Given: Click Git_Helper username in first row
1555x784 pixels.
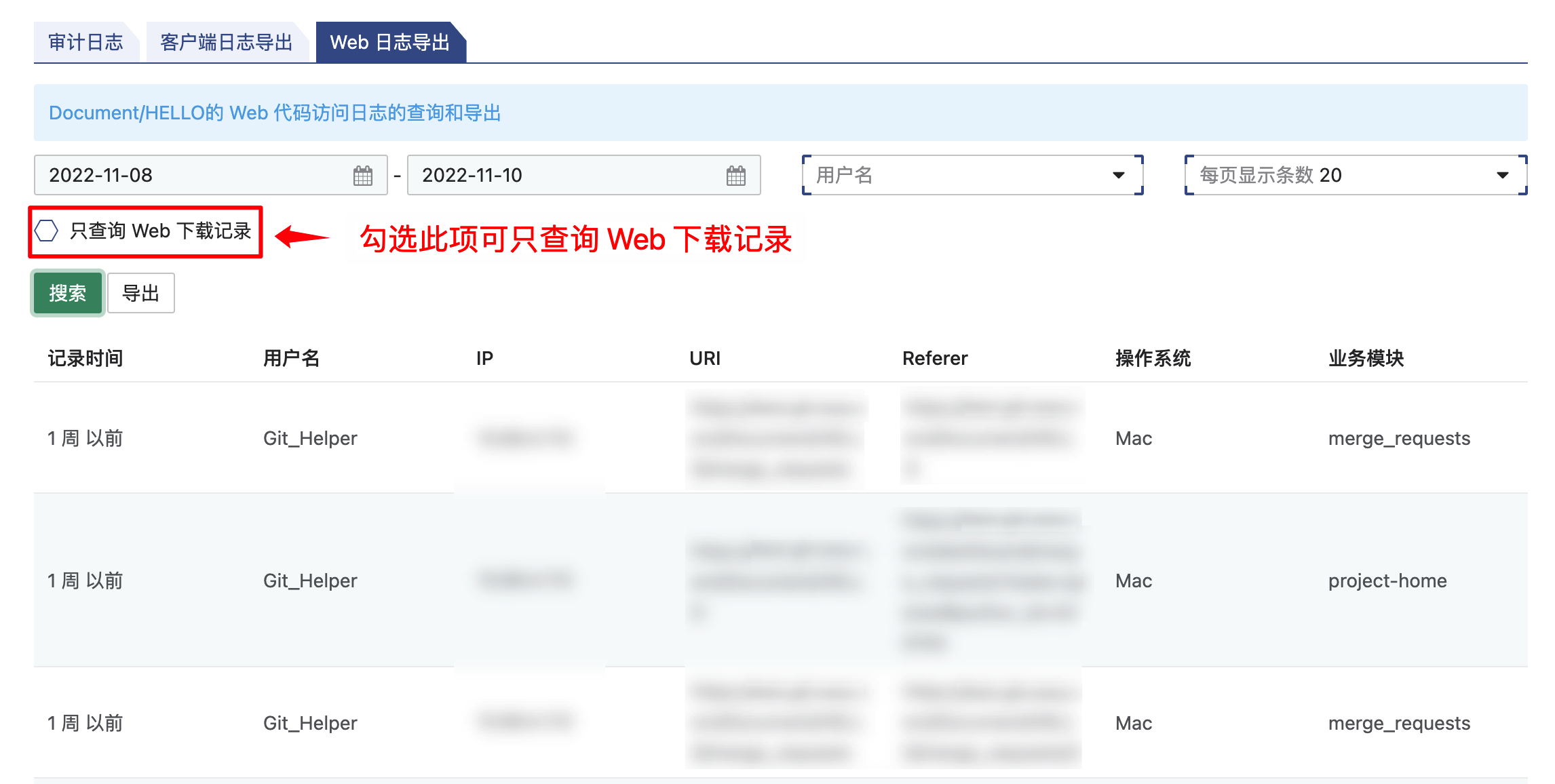Looking at the screenshot, I should coord(310,439).
